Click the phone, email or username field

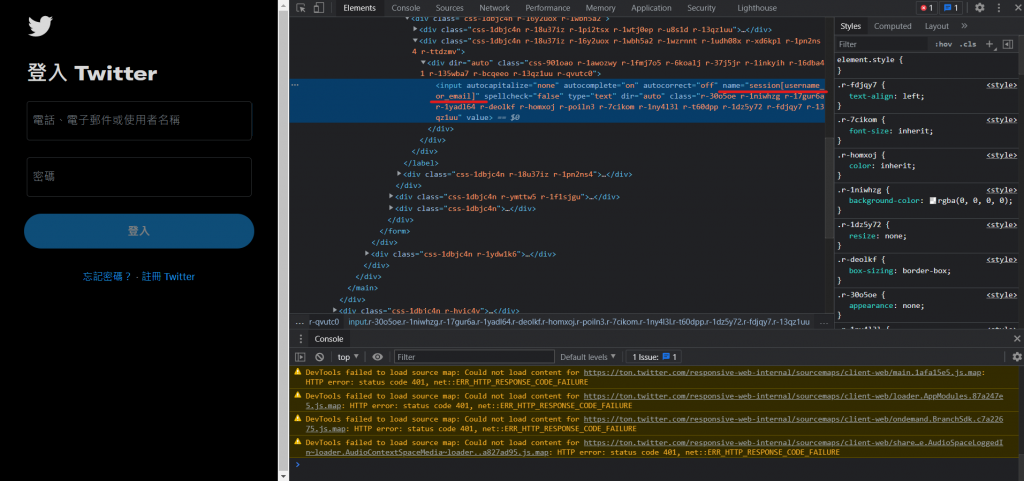[x=139, y=121]
